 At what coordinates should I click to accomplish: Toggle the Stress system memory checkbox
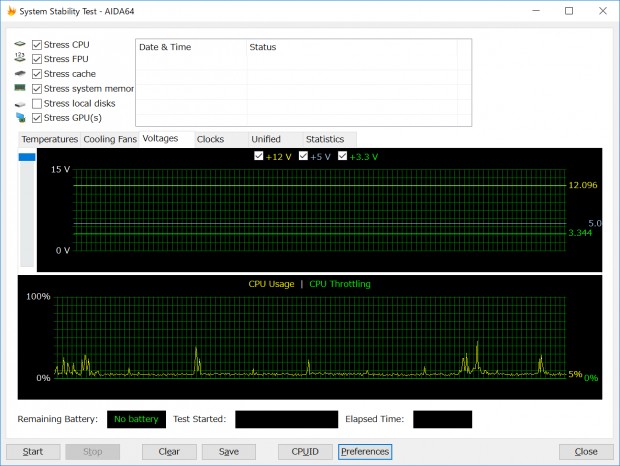pos(37,89)
